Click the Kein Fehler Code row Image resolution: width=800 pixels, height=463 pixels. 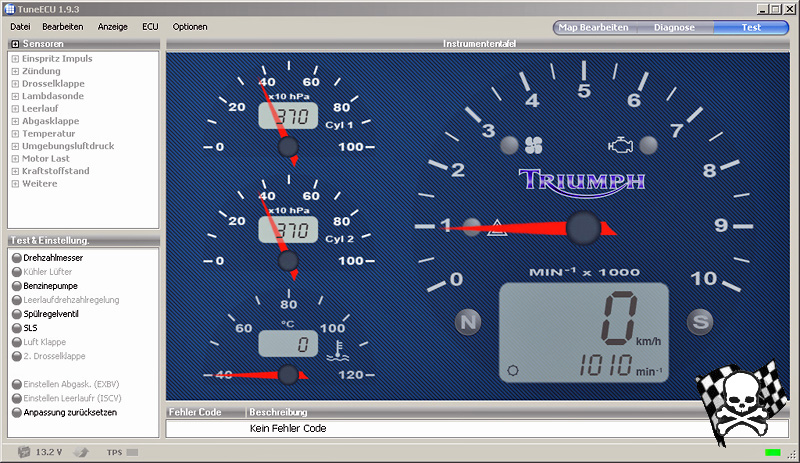[287, 428]
